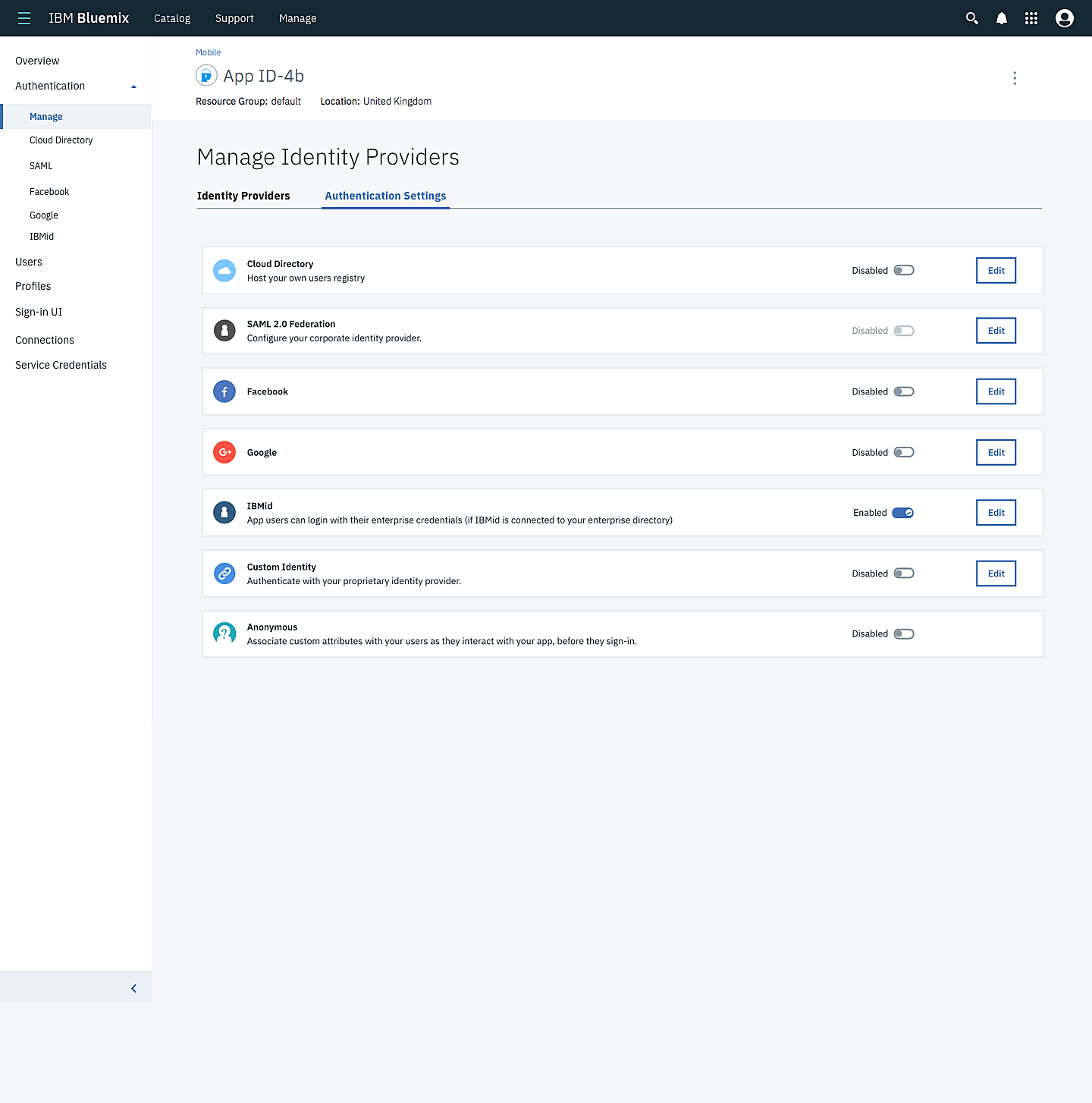Open Sign-in UI in the sidebar

click(x=39, y=312)
